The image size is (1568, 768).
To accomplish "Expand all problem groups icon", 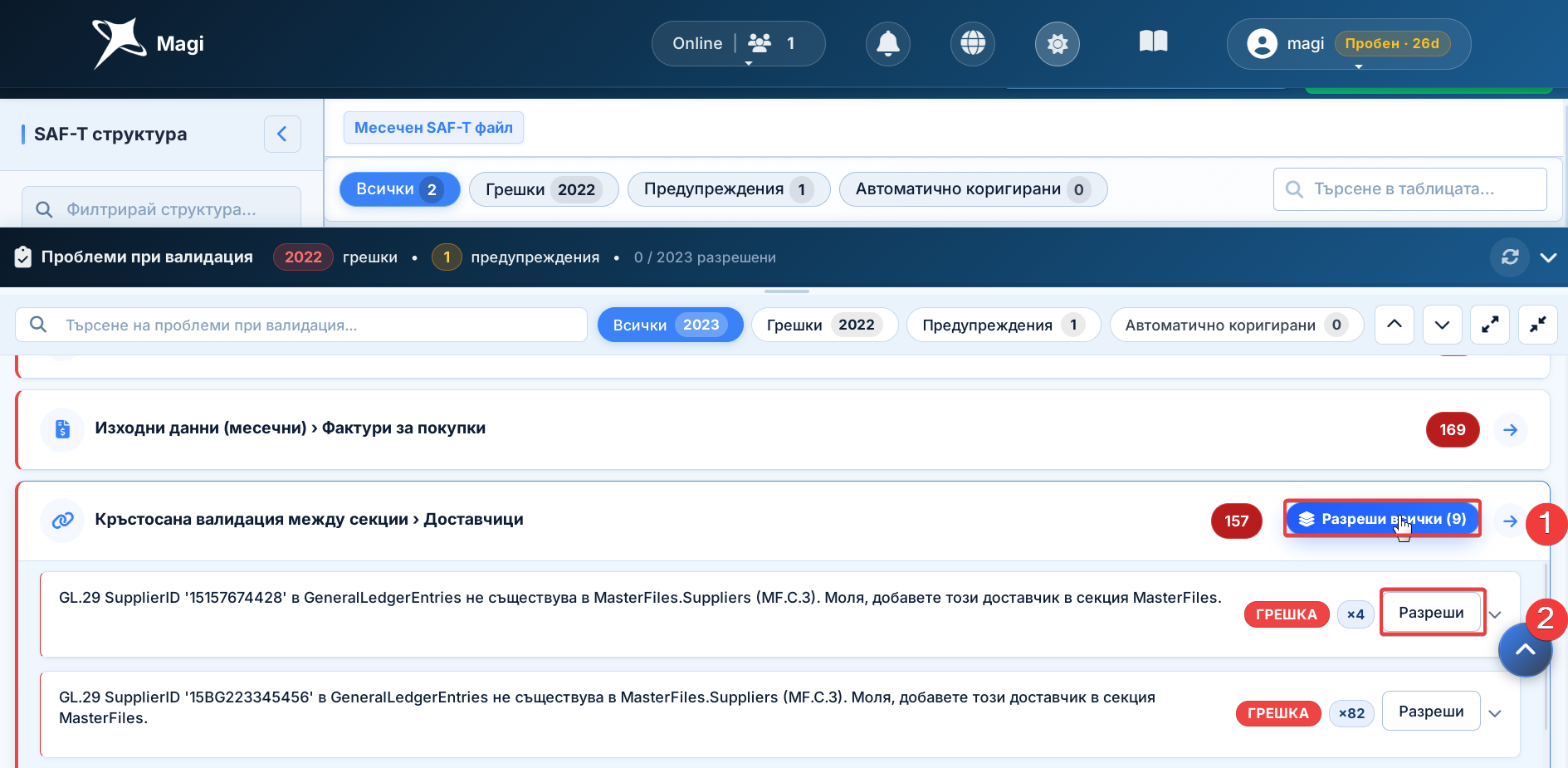I will click(1490, 325).
